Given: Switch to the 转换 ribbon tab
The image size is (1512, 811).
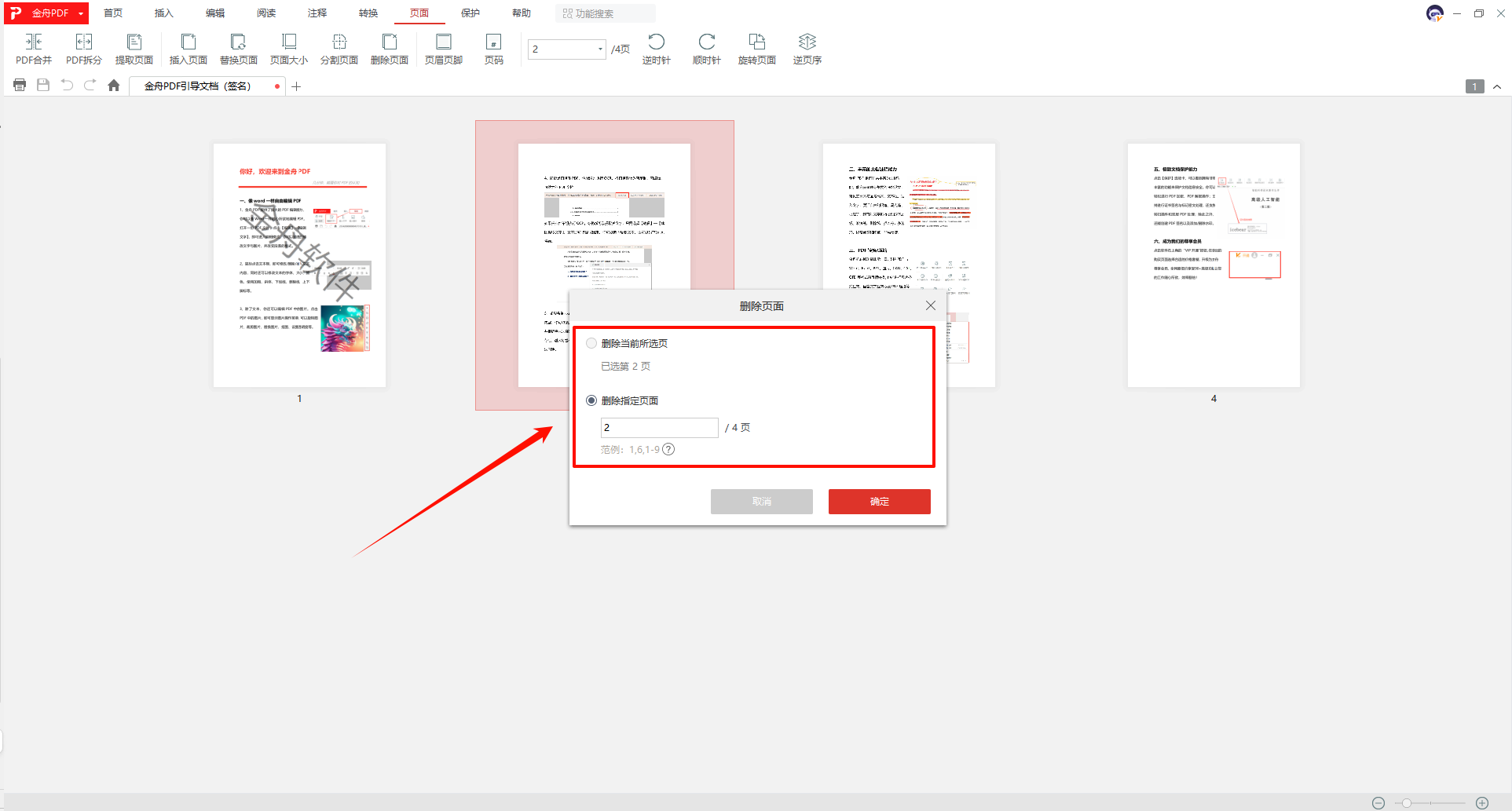Looking at the screenshot, I should [368, 13].
